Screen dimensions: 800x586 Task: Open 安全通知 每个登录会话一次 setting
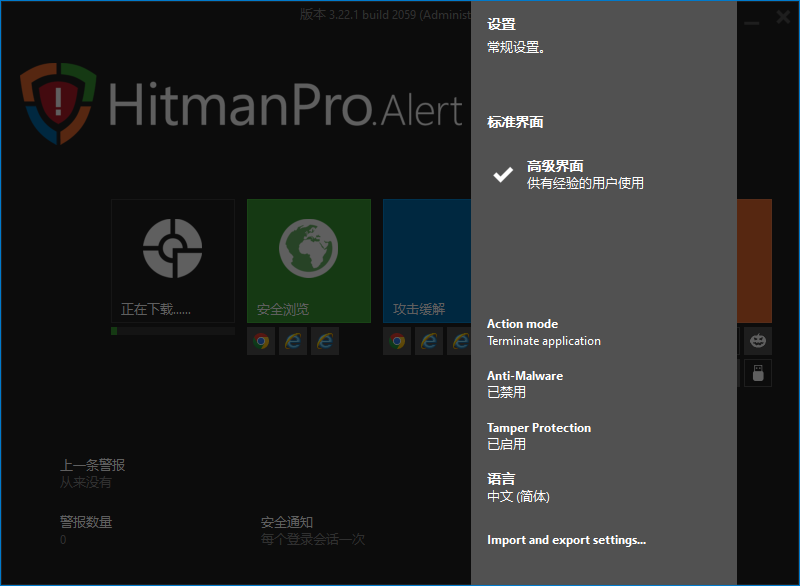coord(313,531)
